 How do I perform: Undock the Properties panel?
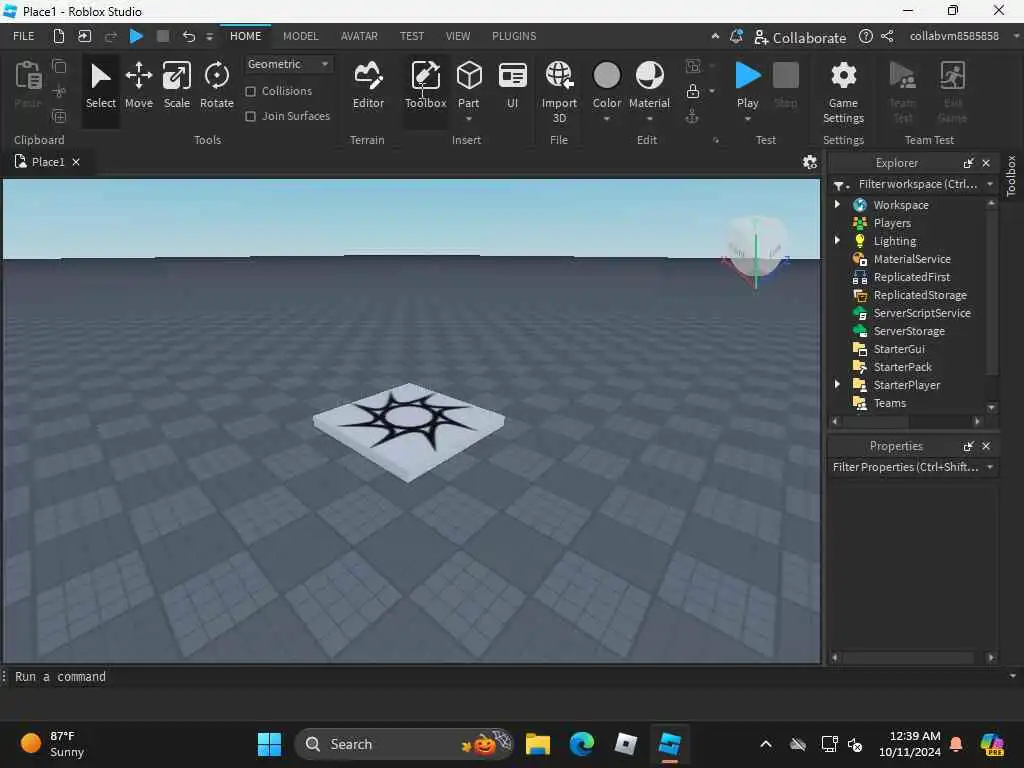[x=968, y=446]
